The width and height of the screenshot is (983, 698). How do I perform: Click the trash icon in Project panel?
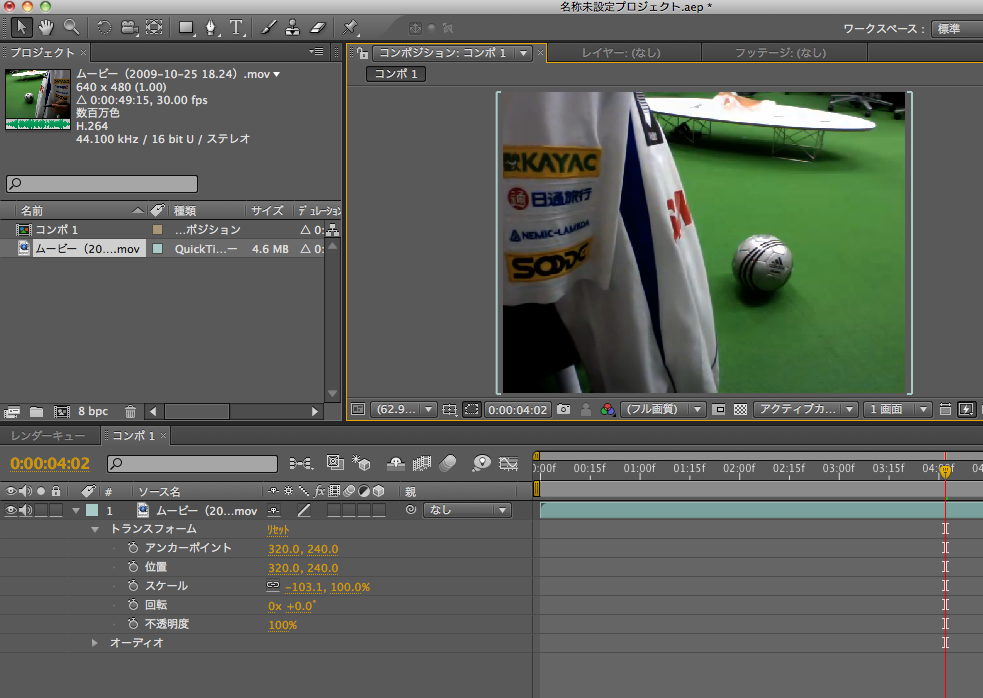[130, 411]
